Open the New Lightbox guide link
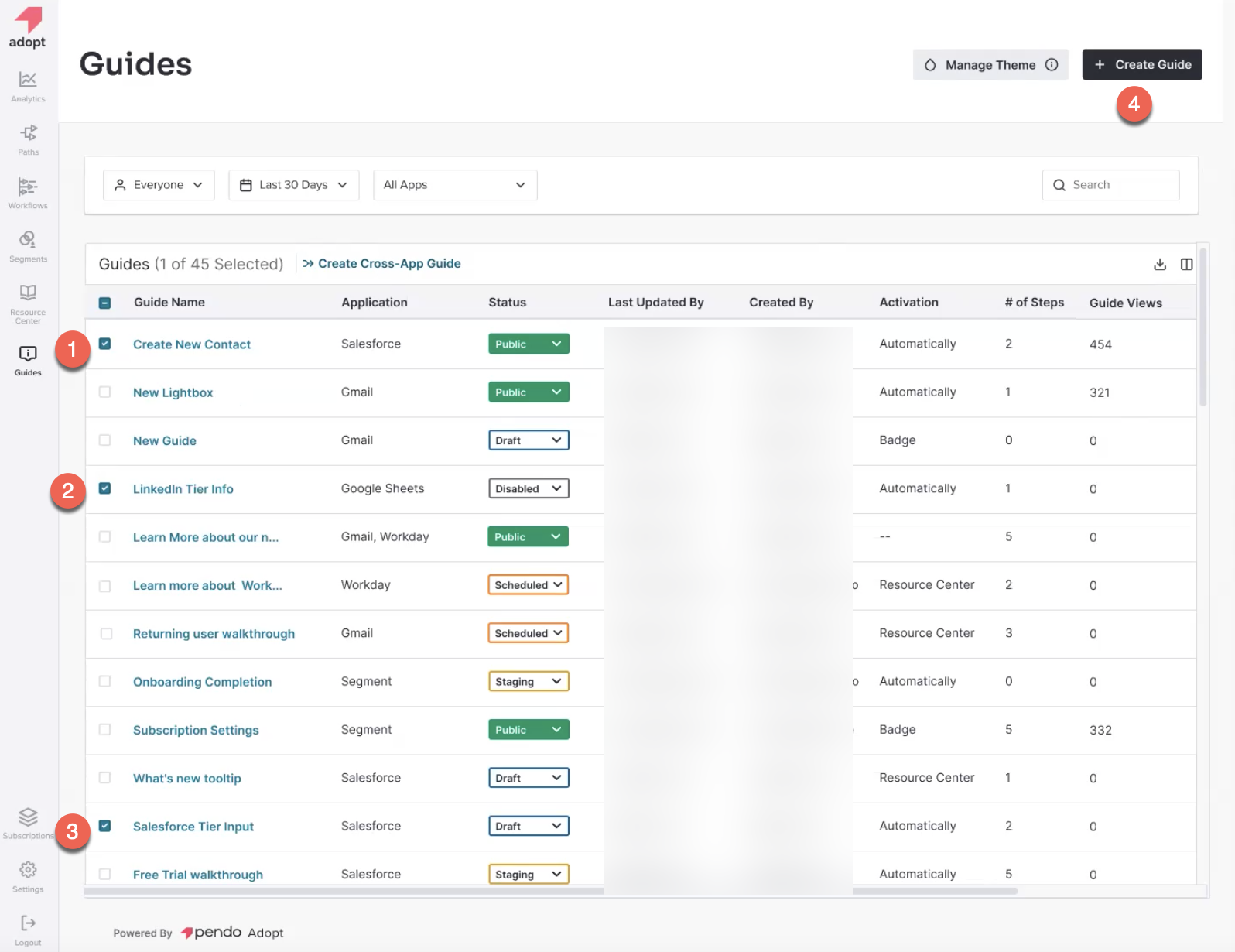This screenshot has height=952, width=1235. click(x=173, y=392)
